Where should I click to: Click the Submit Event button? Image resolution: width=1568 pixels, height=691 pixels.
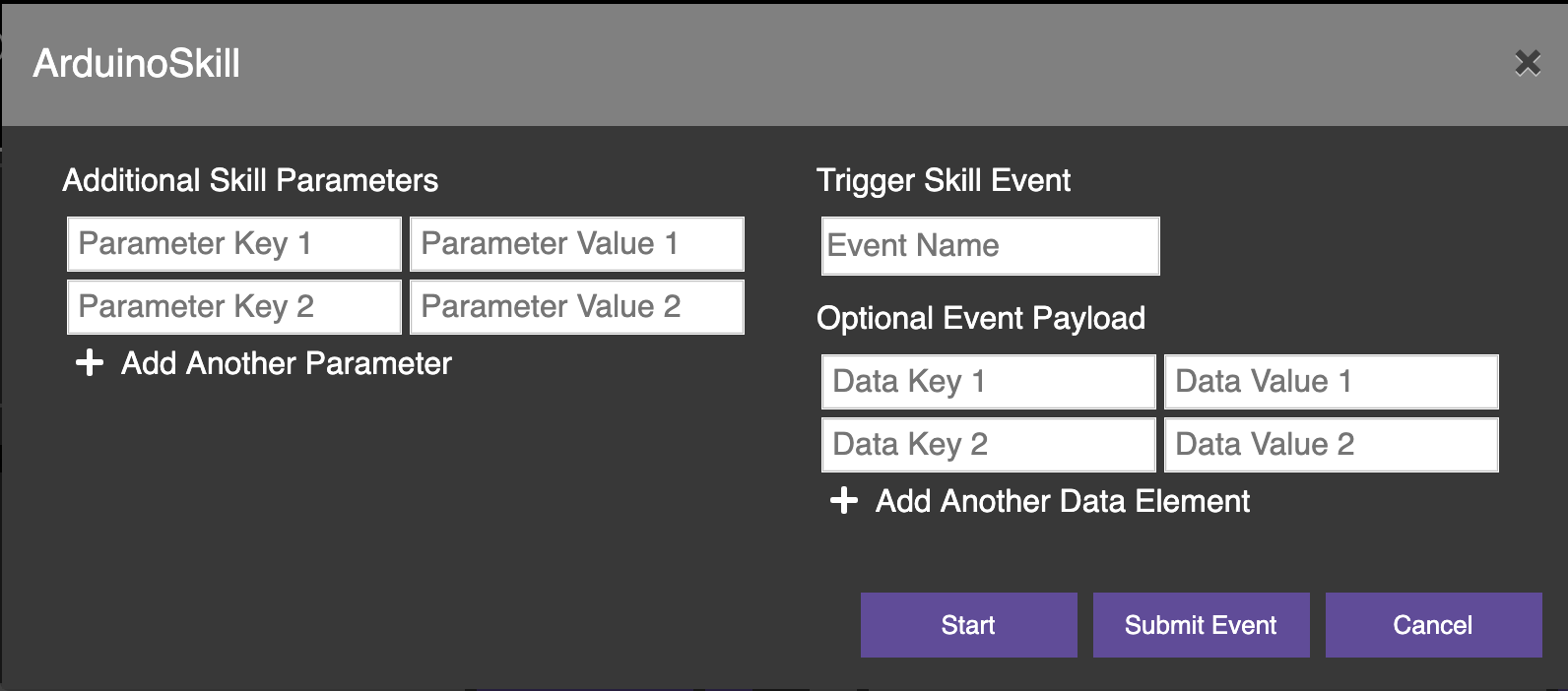click(x=1202, y=625)
